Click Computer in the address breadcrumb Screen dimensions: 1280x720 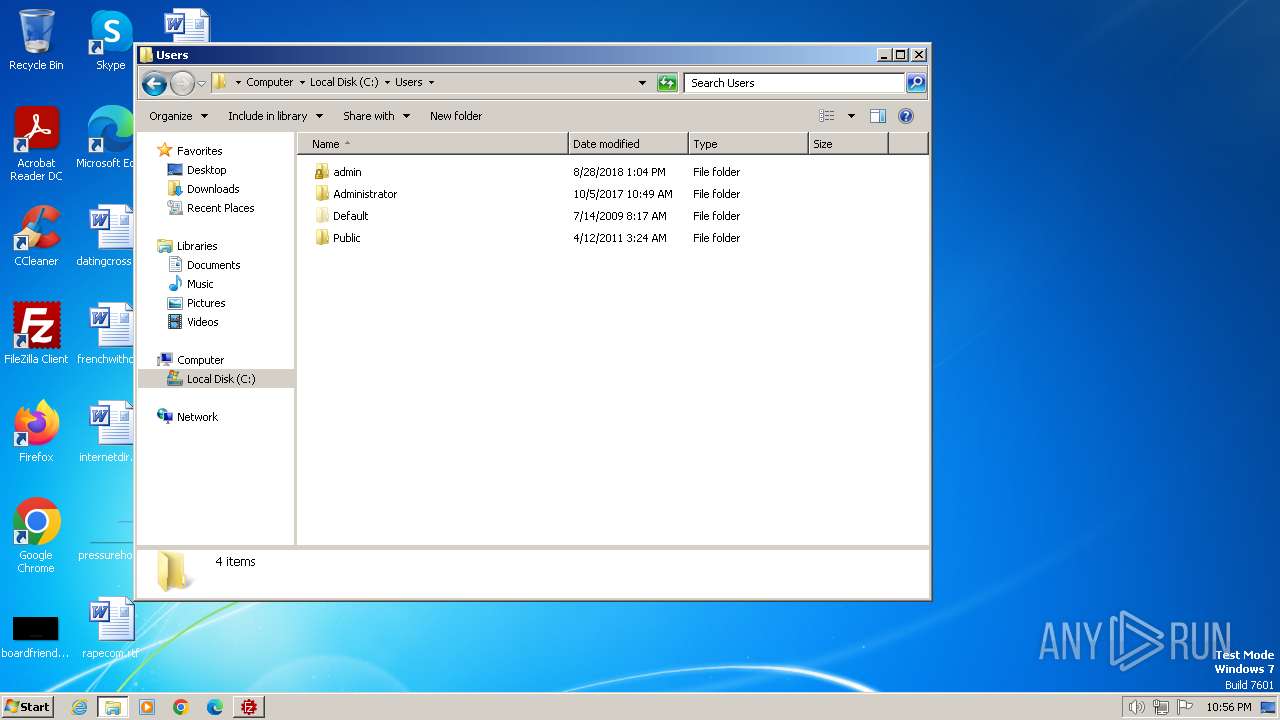tap(270, 83)
